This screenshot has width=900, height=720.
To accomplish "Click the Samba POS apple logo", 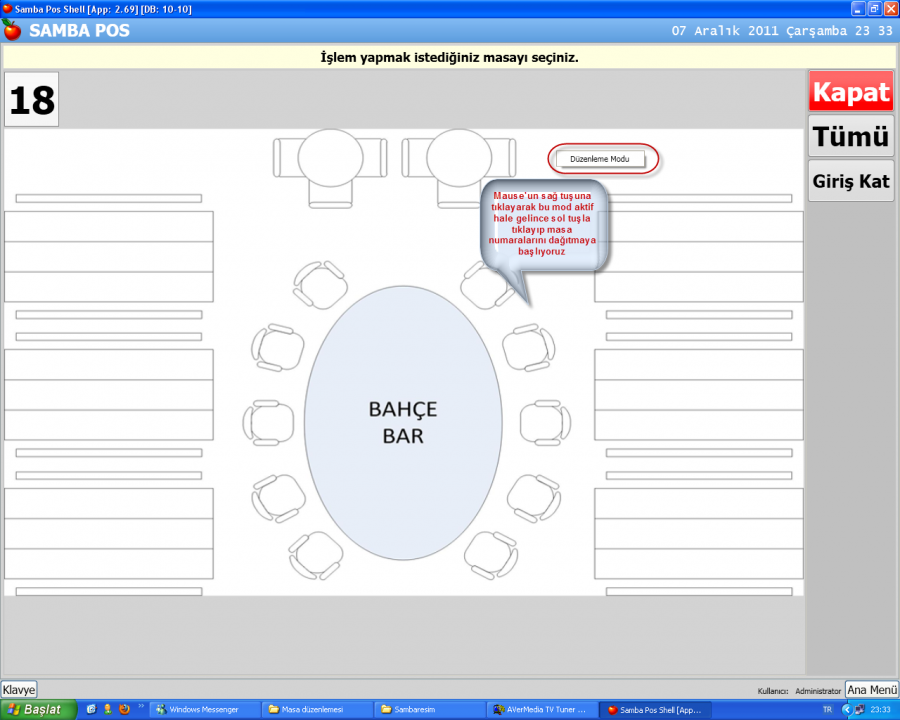I will click(11, 30).
